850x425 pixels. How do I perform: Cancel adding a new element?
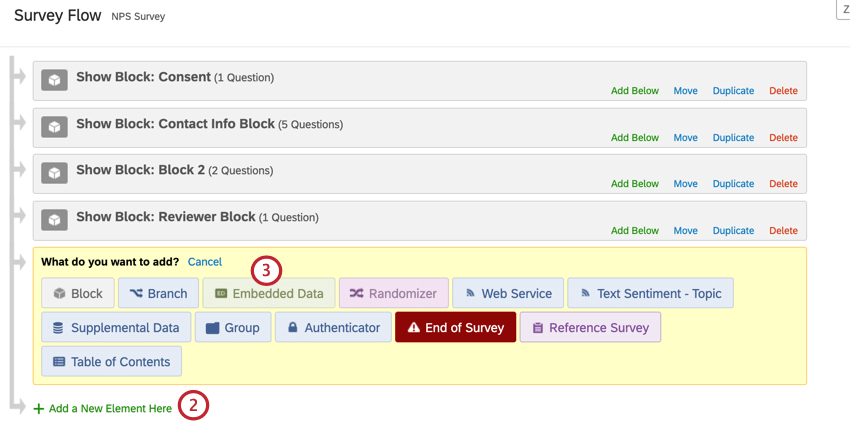[x=205, y=262]
